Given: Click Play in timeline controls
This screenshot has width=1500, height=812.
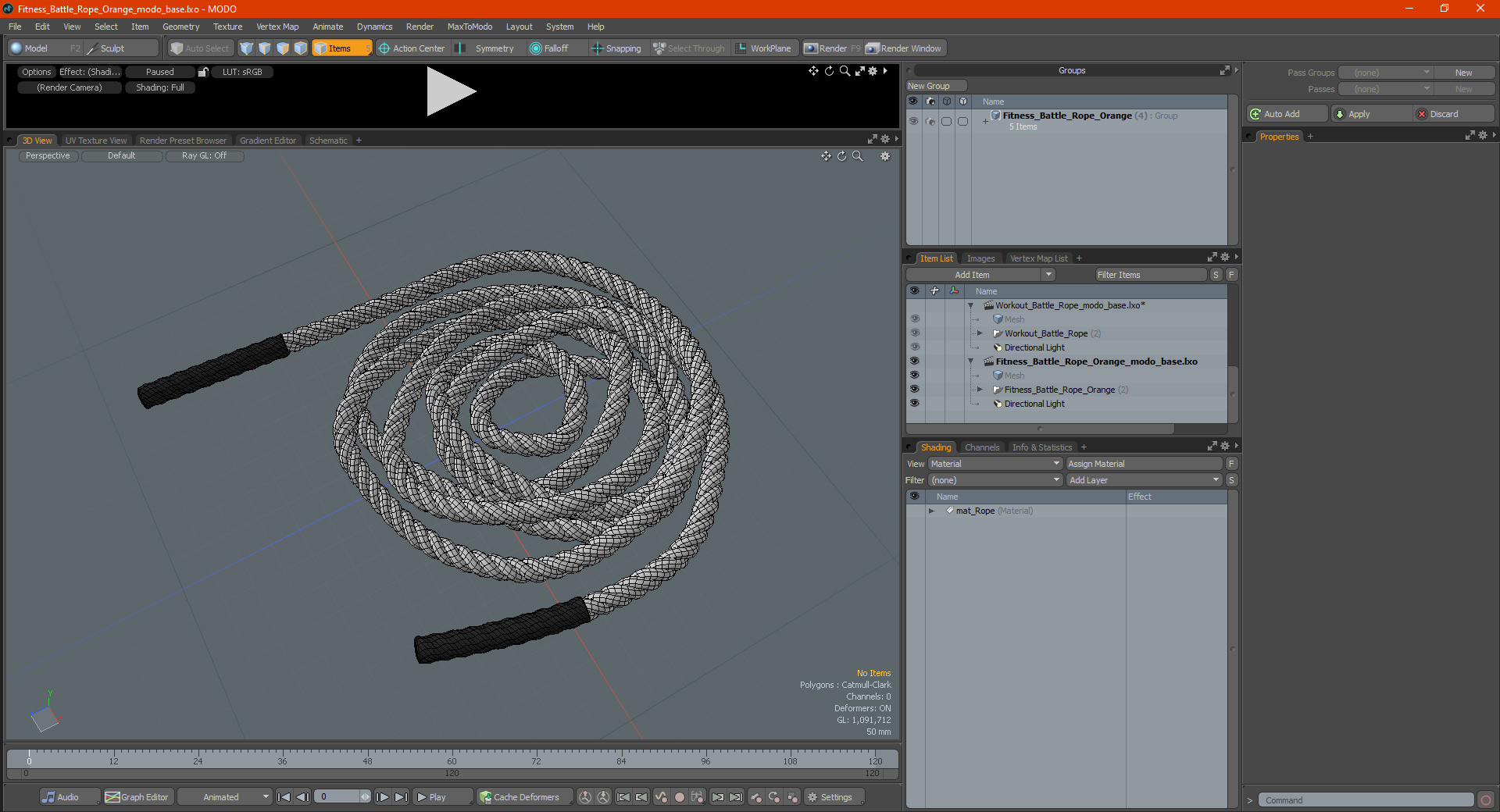Looking at the screenshot, I should (x=441, y=797).
